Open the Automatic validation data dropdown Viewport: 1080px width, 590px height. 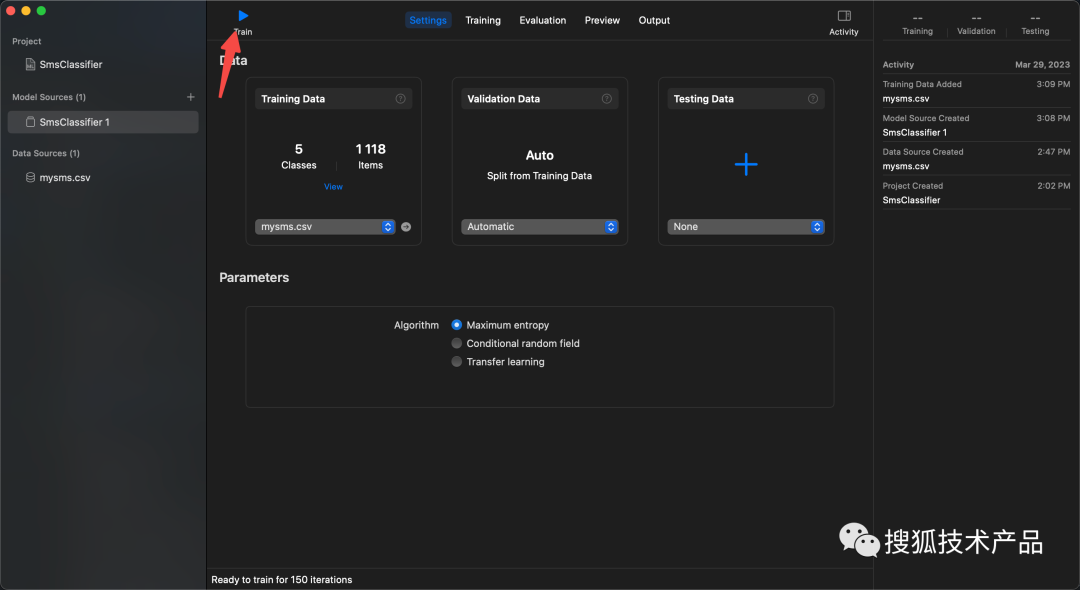(x=539, y=226)
